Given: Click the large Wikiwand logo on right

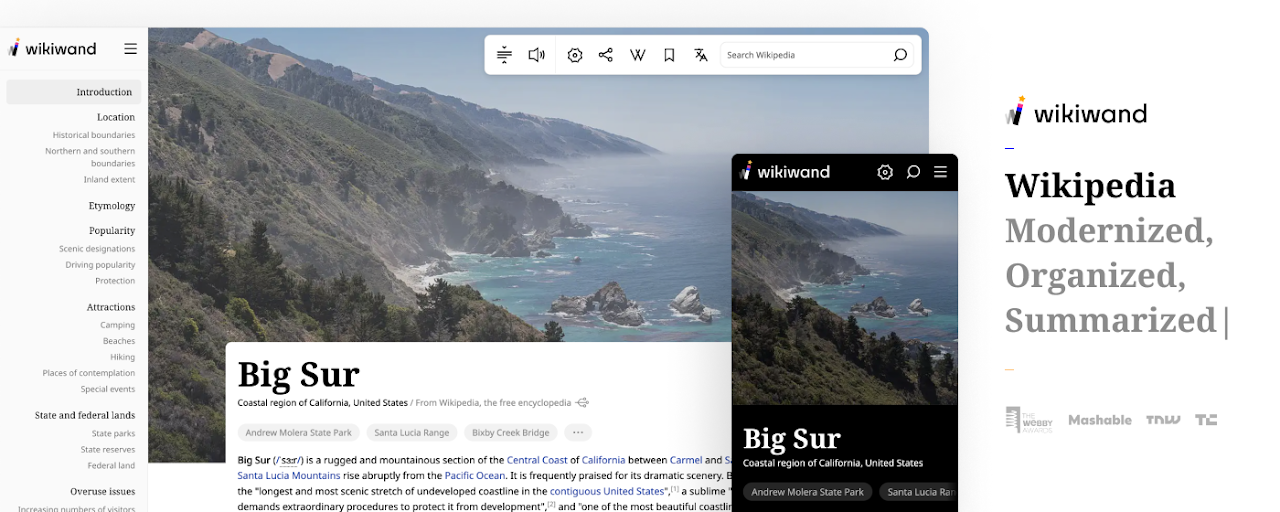Looking at the screenshot, I should point(1076,112).
